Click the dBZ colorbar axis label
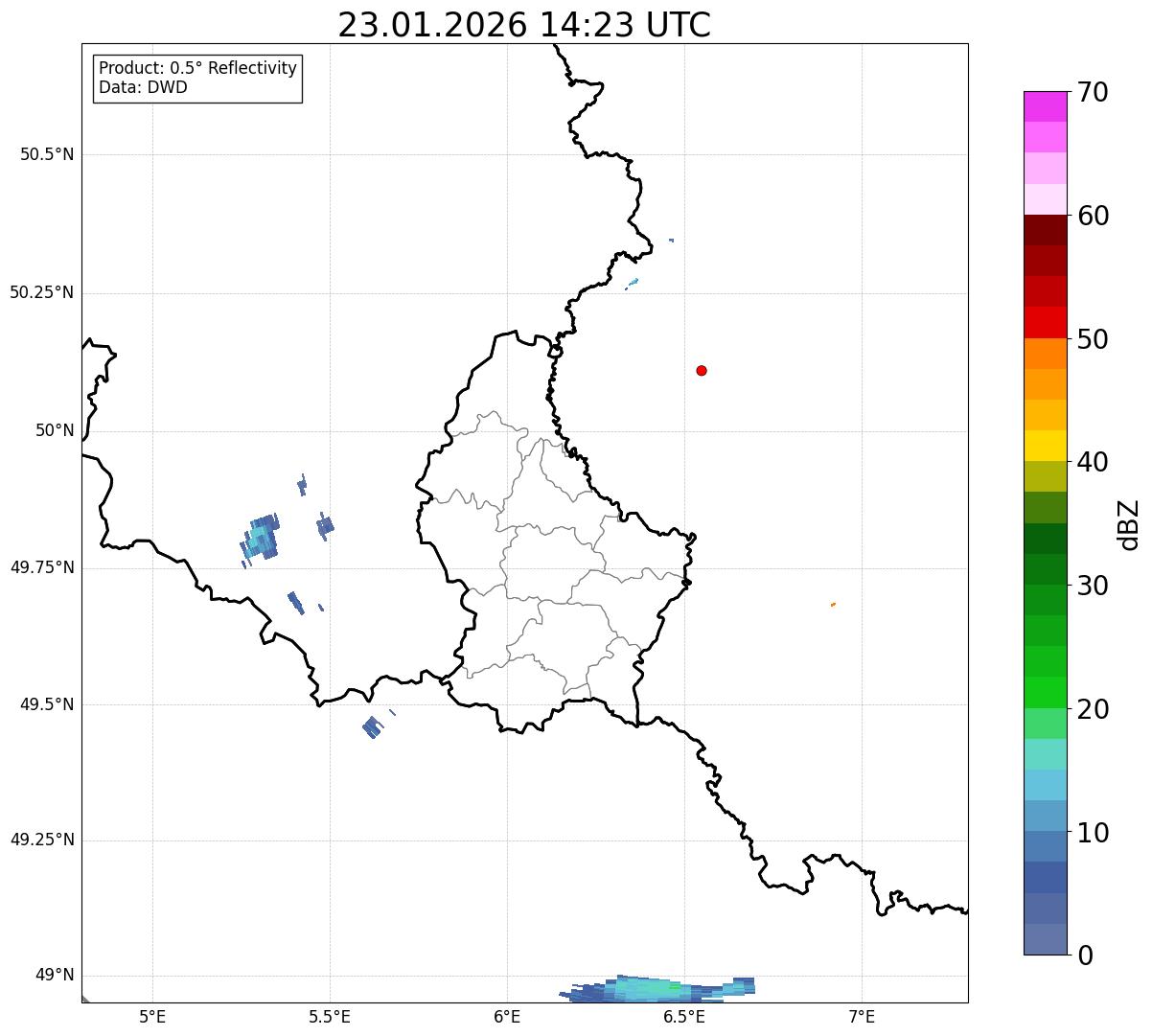The image size is (1152, 1036). click(x=1129, y=524)
